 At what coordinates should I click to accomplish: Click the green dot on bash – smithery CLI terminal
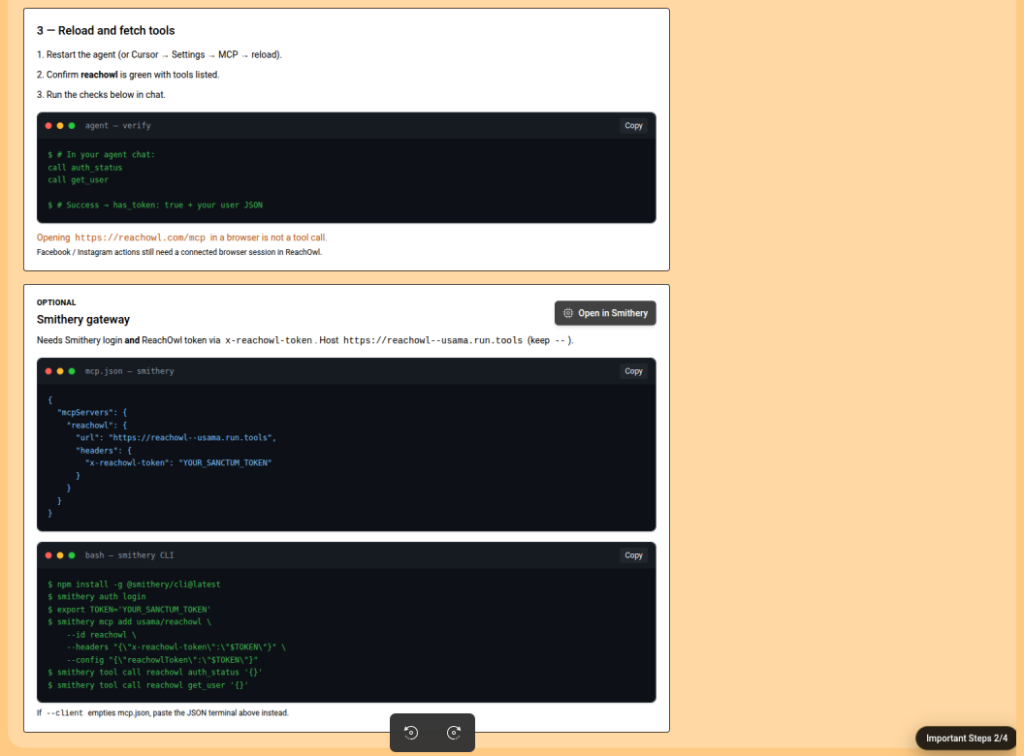72,555
